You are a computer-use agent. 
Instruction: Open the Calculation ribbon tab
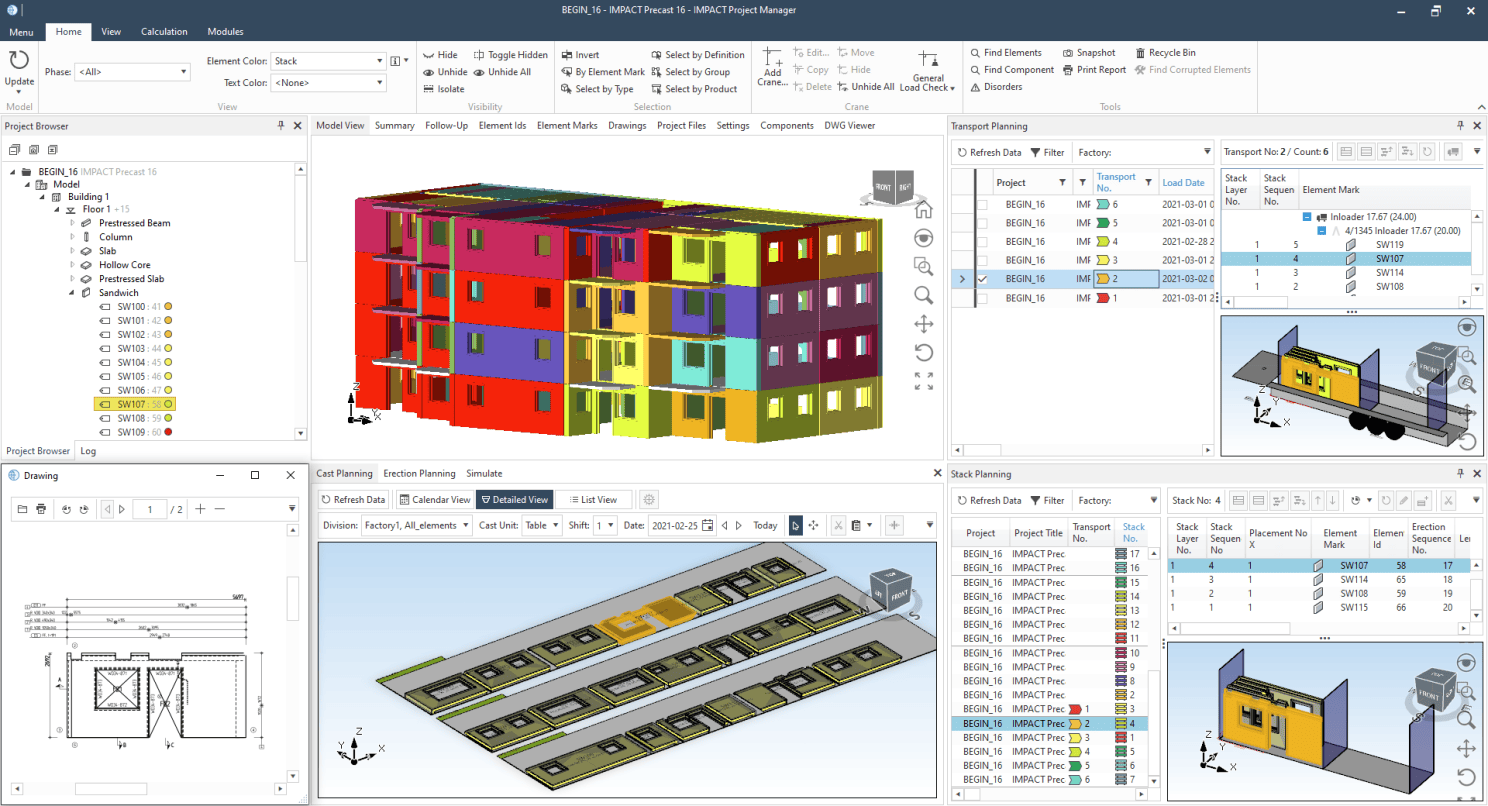pyautogui.click(x=164, y=31)
